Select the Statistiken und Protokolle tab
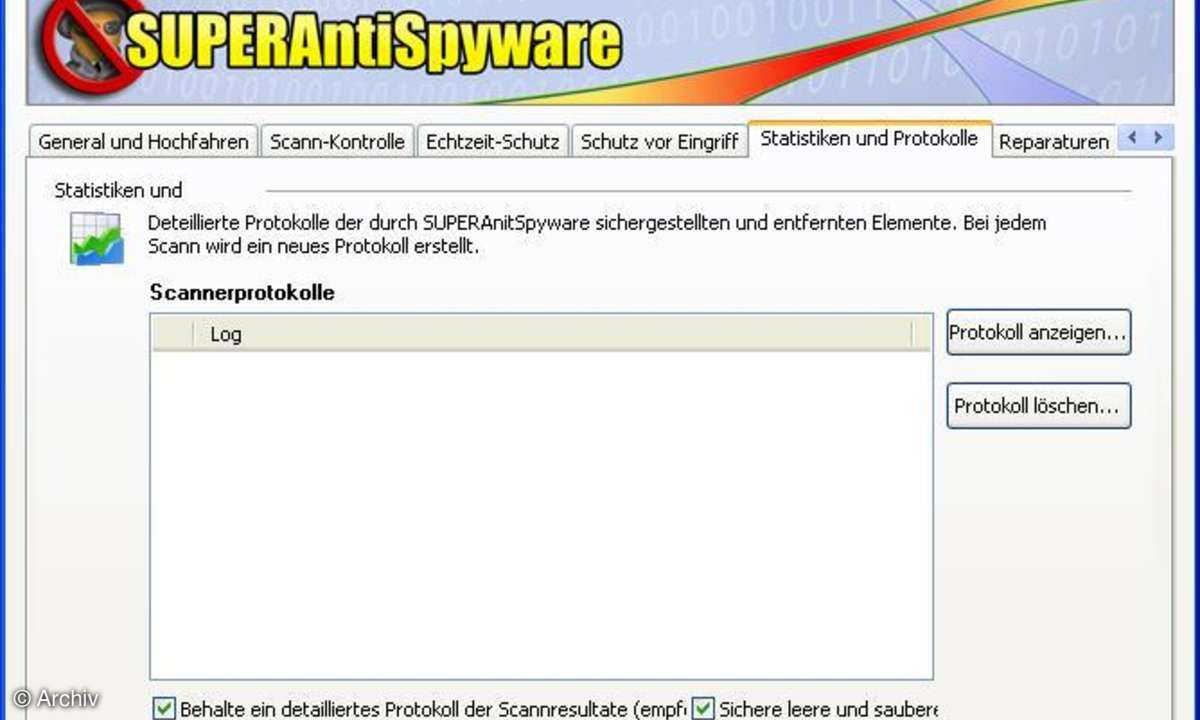1200x720 pixels. [869, 138]
